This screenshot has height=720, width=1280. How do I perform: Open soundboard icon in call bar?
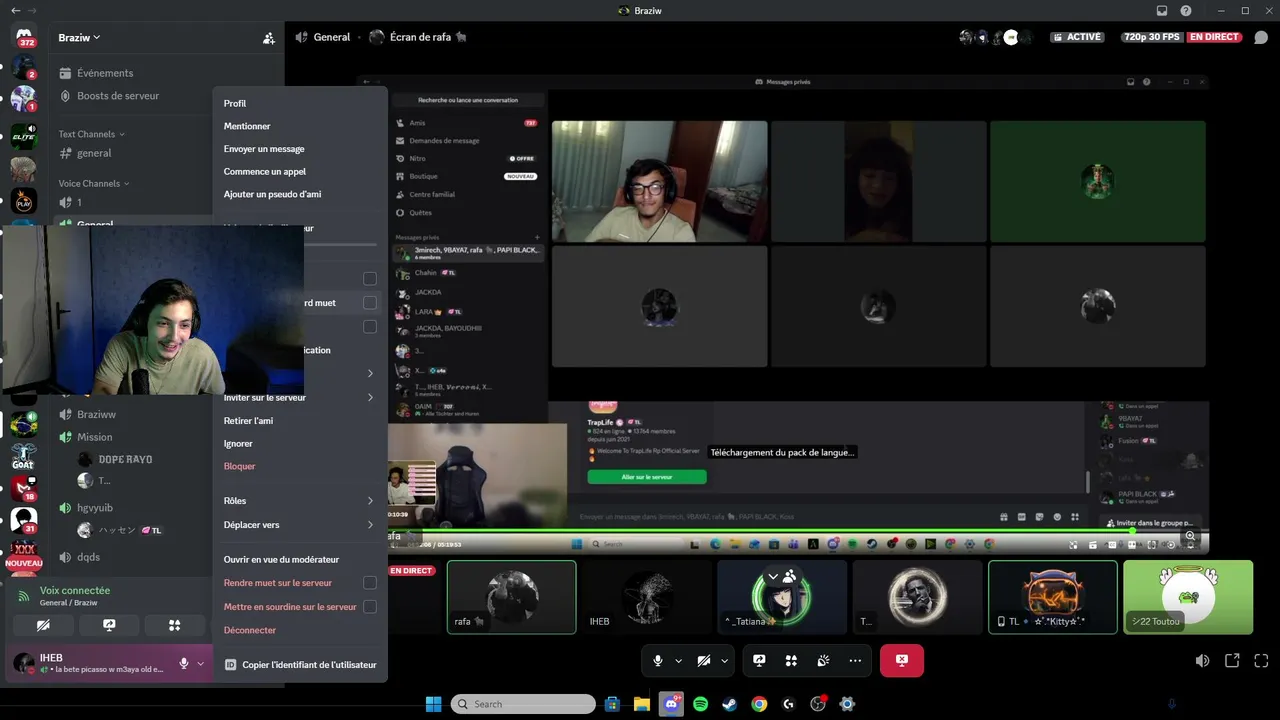(x=823, y=661)
